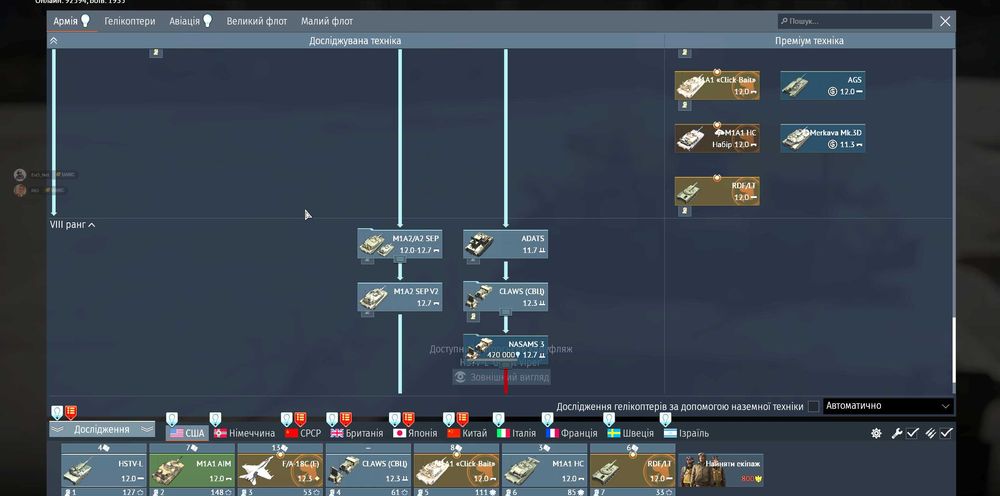Select CLAWS (СВЦ) in the crew slot bar
This screenshot has width=1000, height=496.
pyautogui.click(x=368, y=470)
